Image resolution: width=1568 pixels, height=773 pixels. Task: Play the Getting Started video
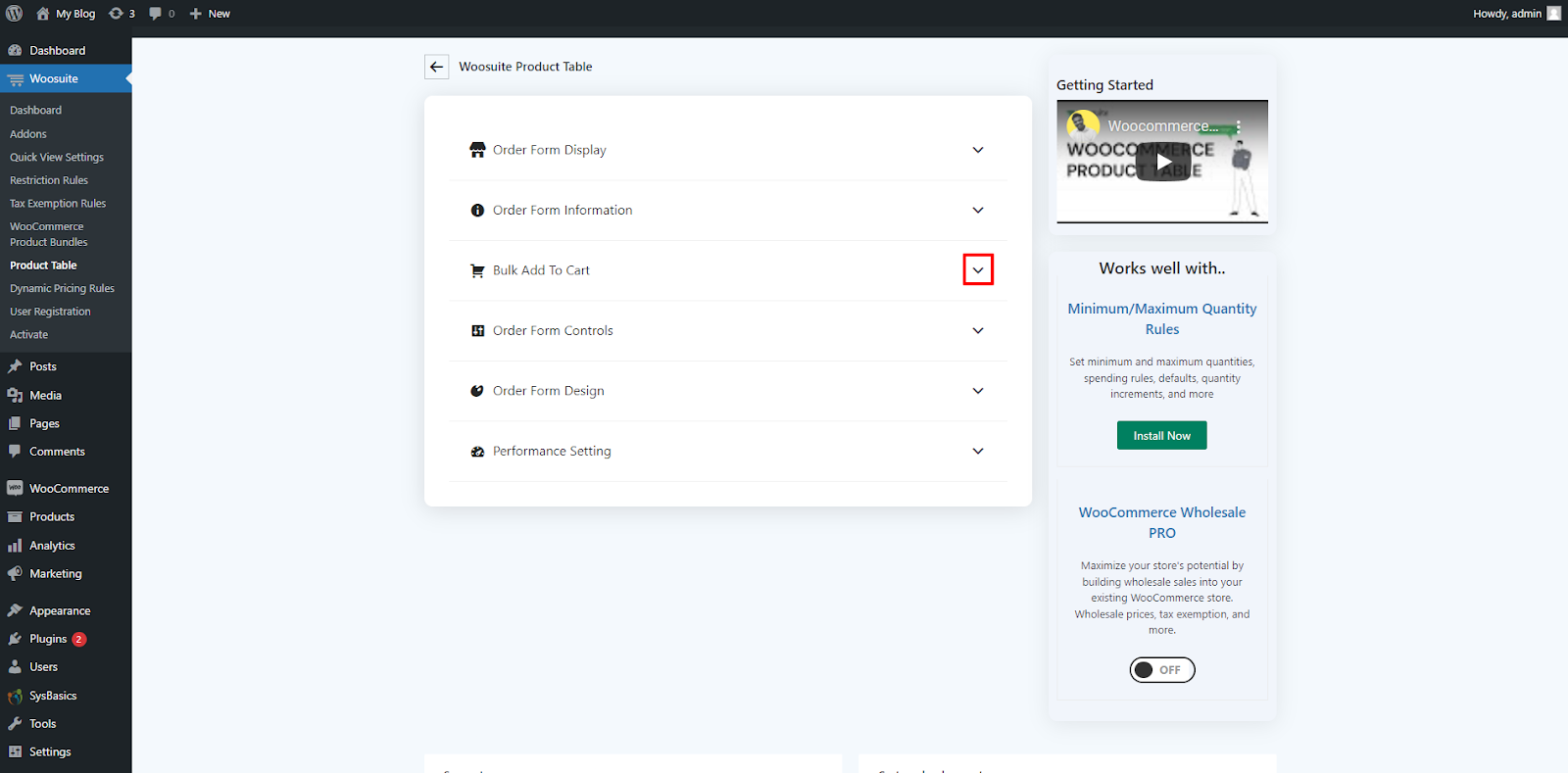pyautogui.click(x=1162, y=162)
